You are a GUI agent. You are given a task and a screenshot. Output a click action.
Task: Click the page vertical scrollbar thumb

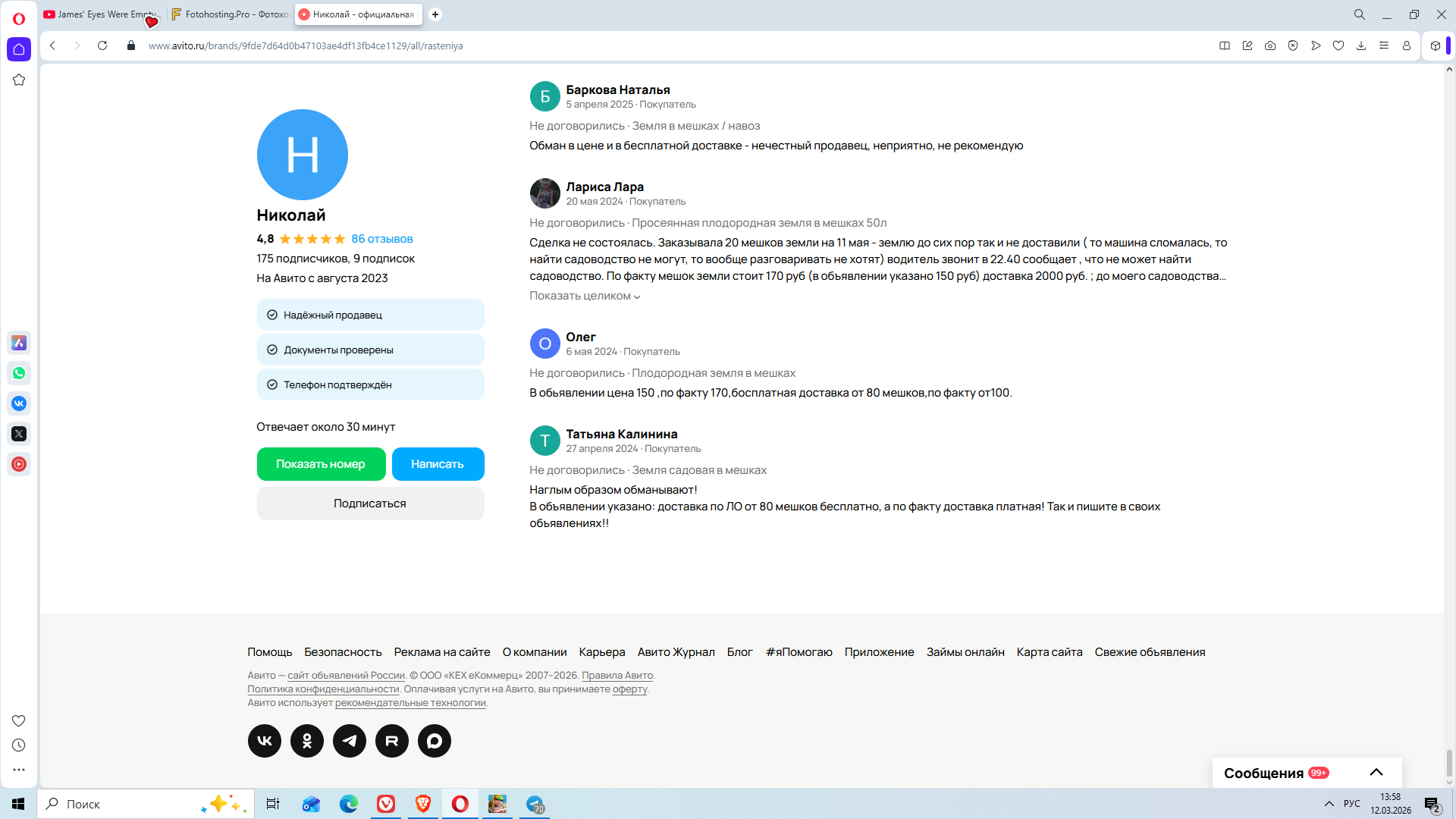[x=1449, y=762]
